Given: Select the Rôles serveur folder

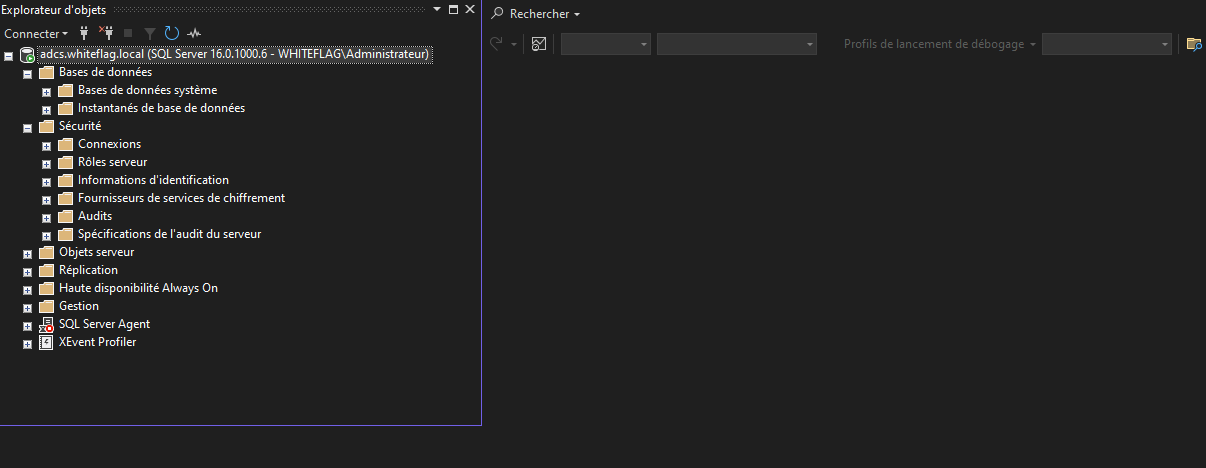Looking at the screenshot, I should click(112, 162).
